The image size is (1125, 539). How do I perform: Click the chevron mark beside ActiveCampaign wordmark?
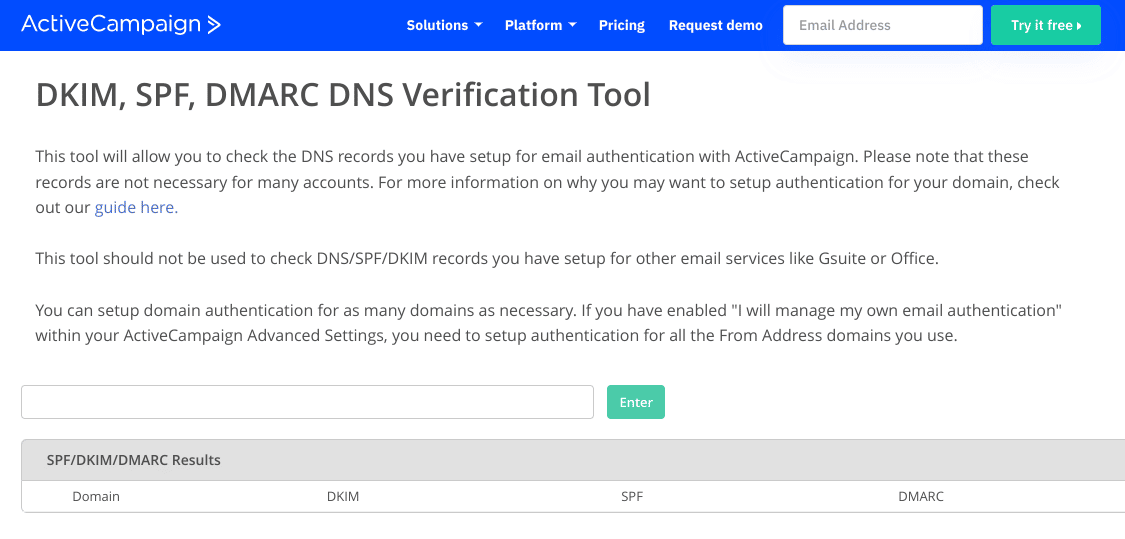coord(214,25)
